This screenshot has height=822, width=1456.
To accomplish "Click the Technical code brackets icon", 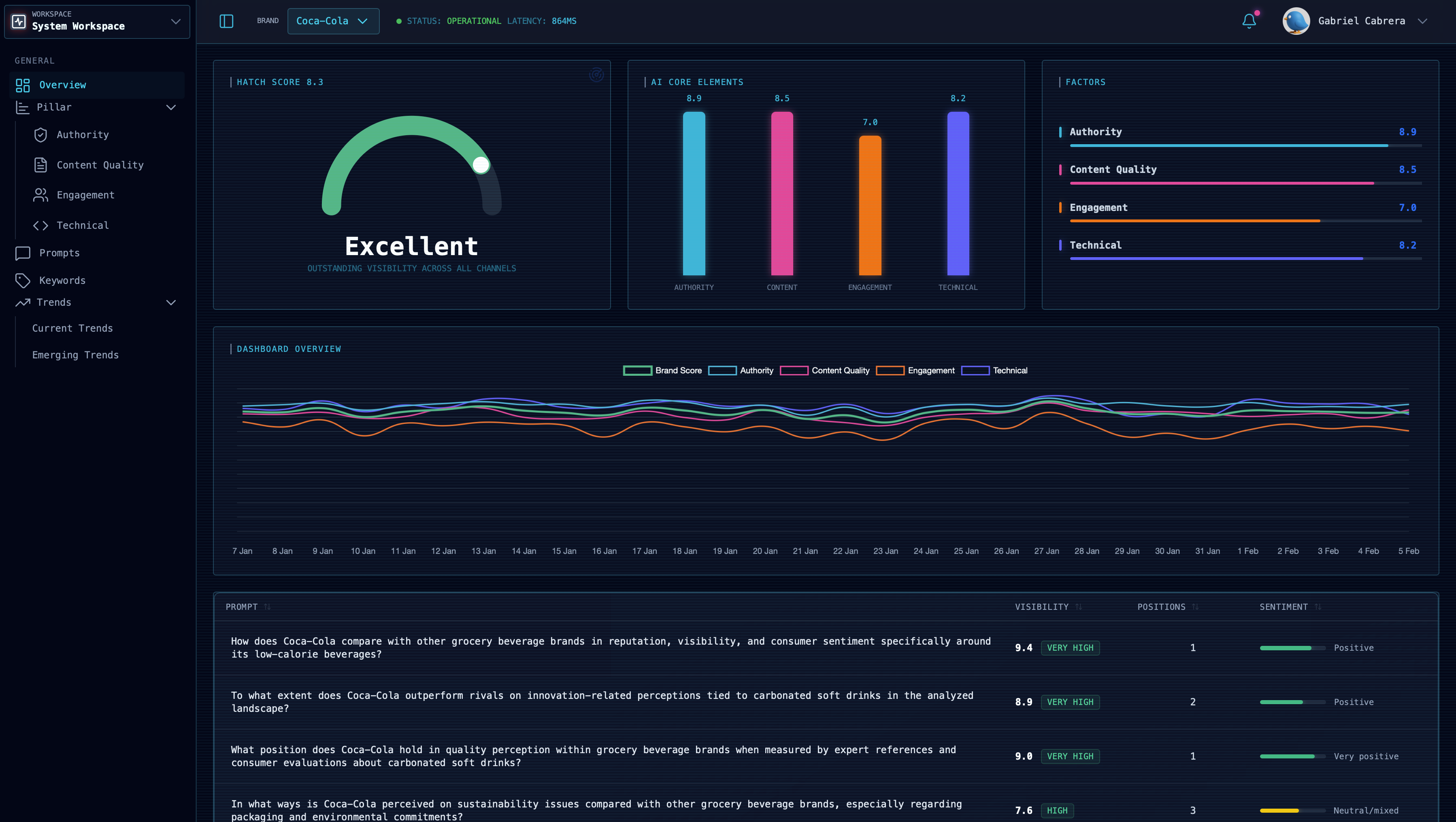I will 41,226.
